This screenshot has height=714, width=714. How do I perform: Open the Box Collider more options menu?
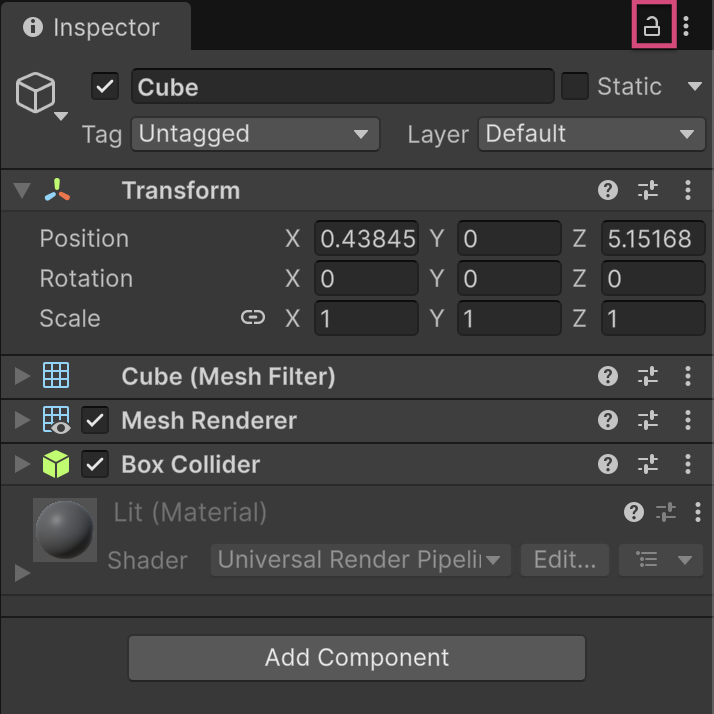coord(687,464)
